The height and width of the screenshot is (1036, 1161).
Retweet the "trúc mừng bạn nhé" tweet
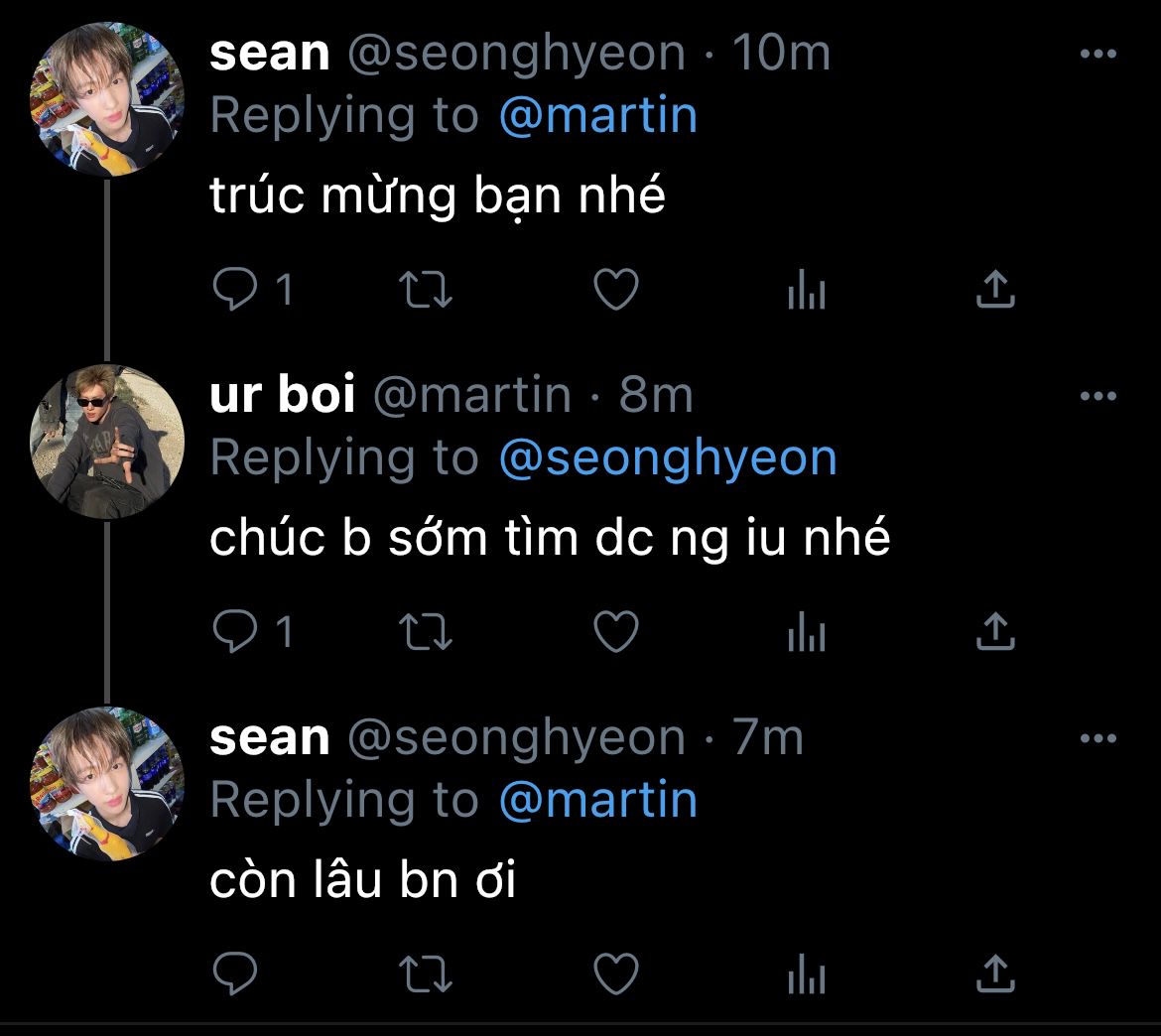(425, 290)
